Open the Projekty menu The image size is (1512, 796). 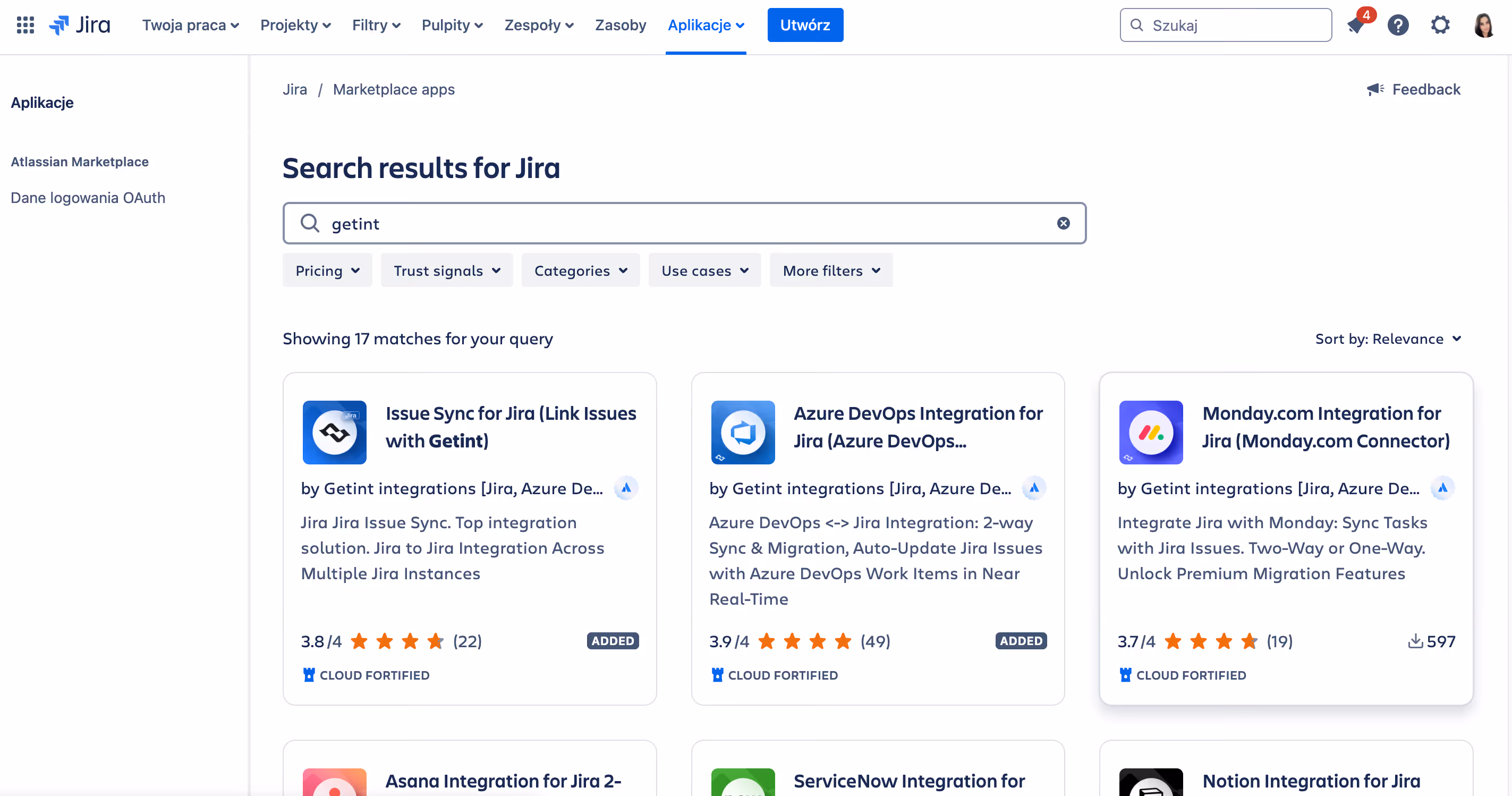click(295, 26)
